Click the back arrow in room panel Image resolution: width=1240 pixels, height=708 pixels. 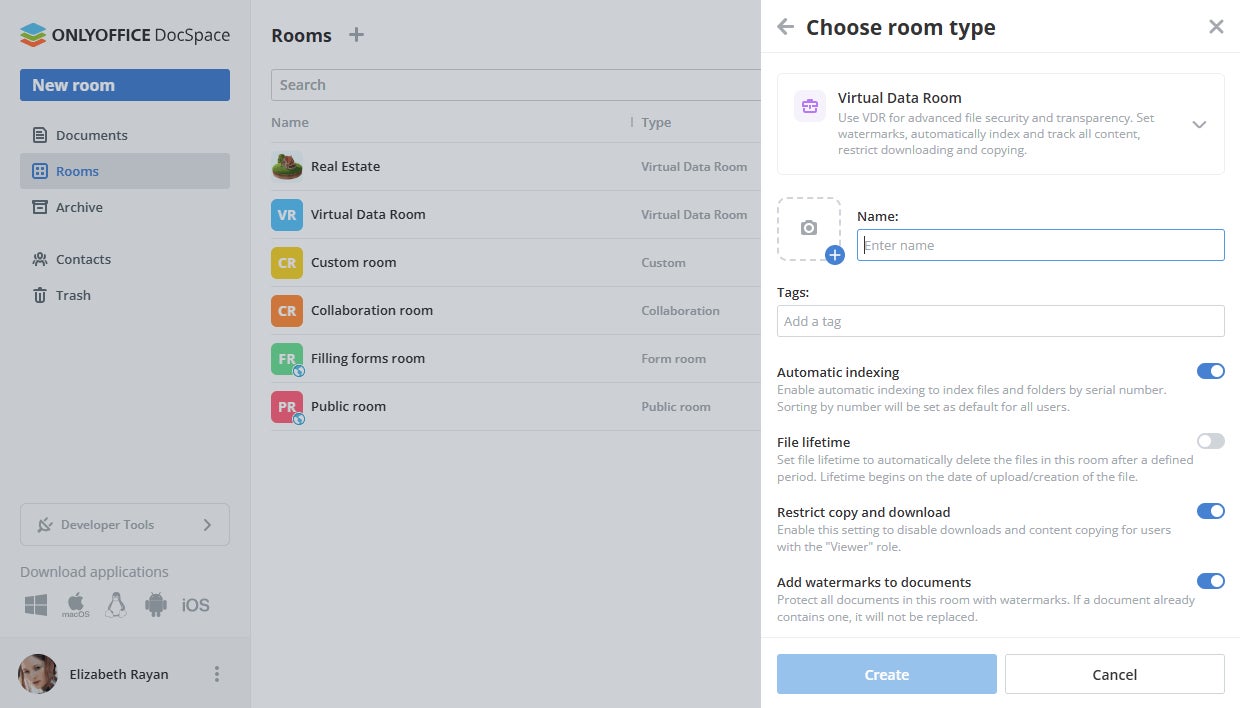(786, 27)
